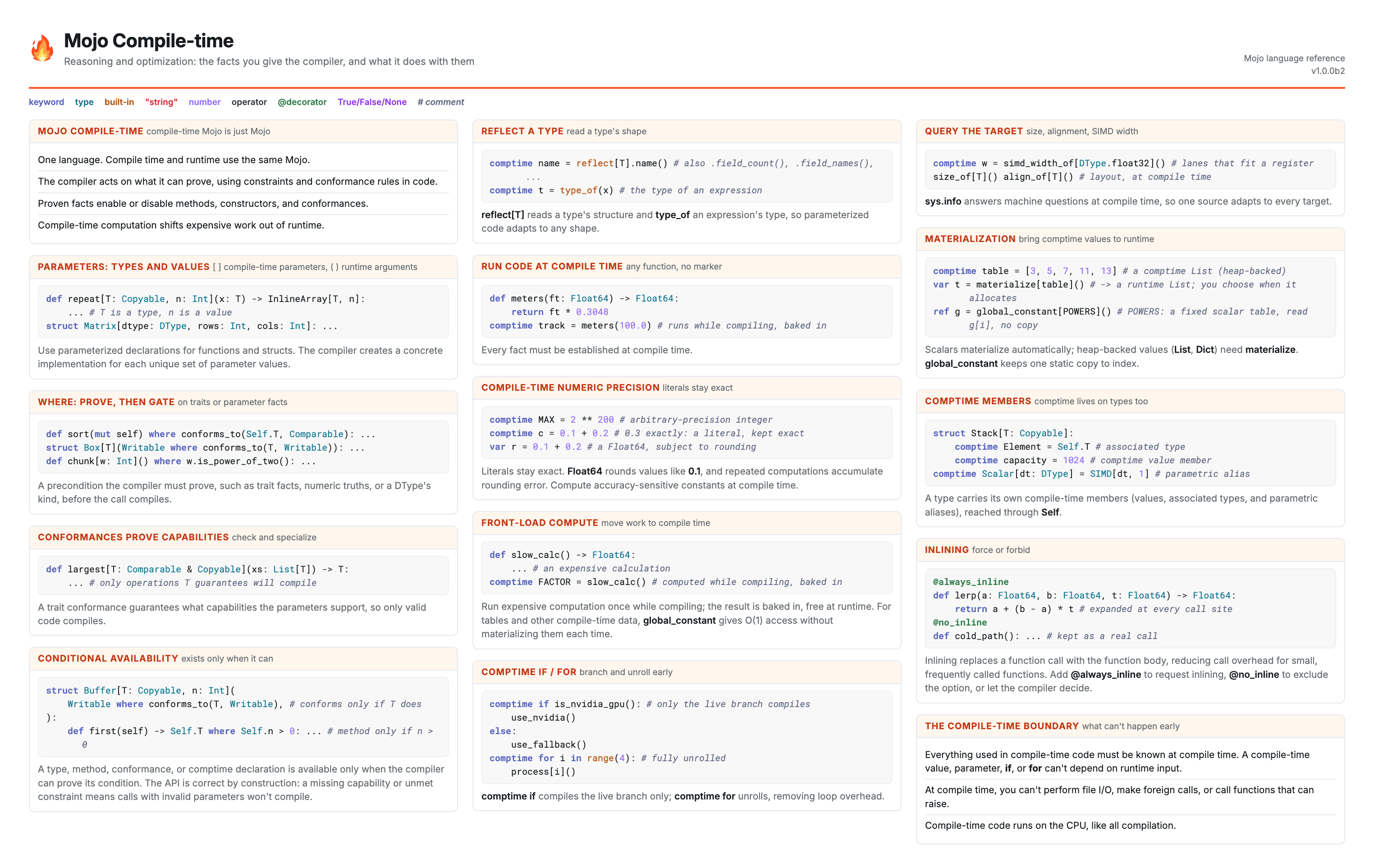The width and height of the screenshot is (1374, 868).
Task: Click the code line "def sort(mut self) where"
Action: click(211, 434)
